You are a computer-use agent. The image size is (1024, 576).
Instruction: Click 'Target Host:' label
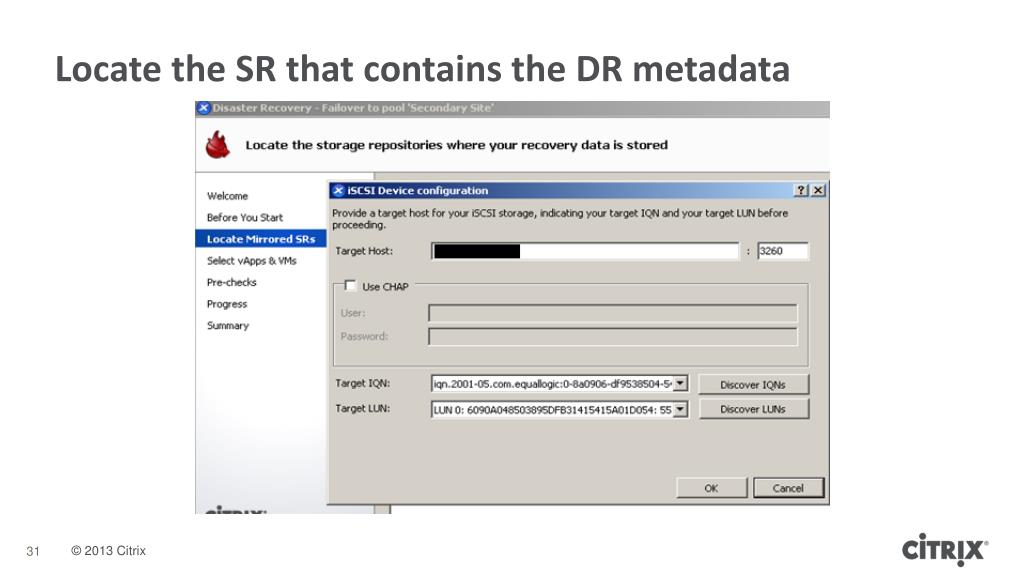pyautogui.click(x=364, y=251)
